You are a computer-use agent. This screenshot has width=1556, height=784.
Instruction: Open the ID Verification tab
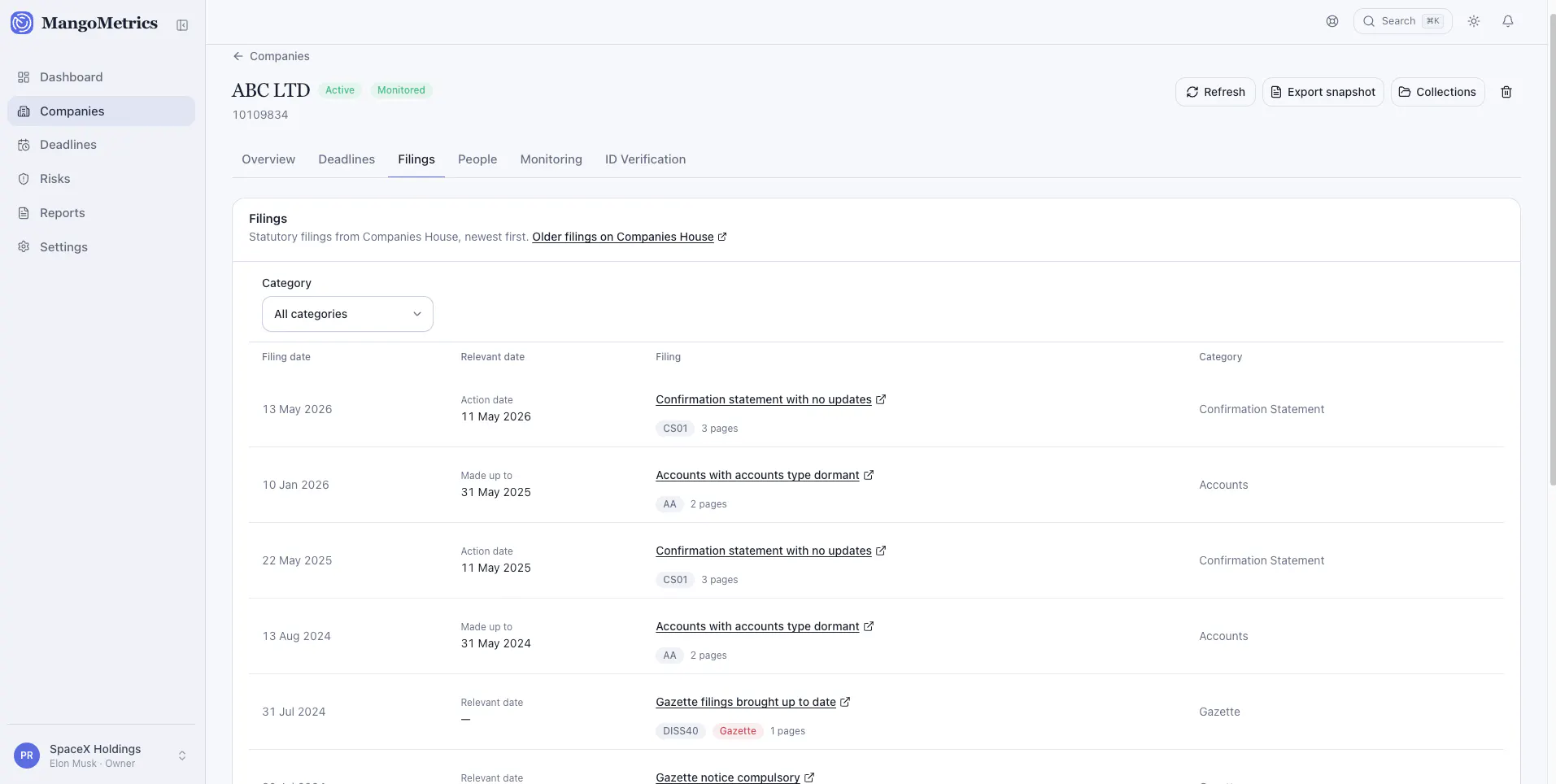coord(645,159)
